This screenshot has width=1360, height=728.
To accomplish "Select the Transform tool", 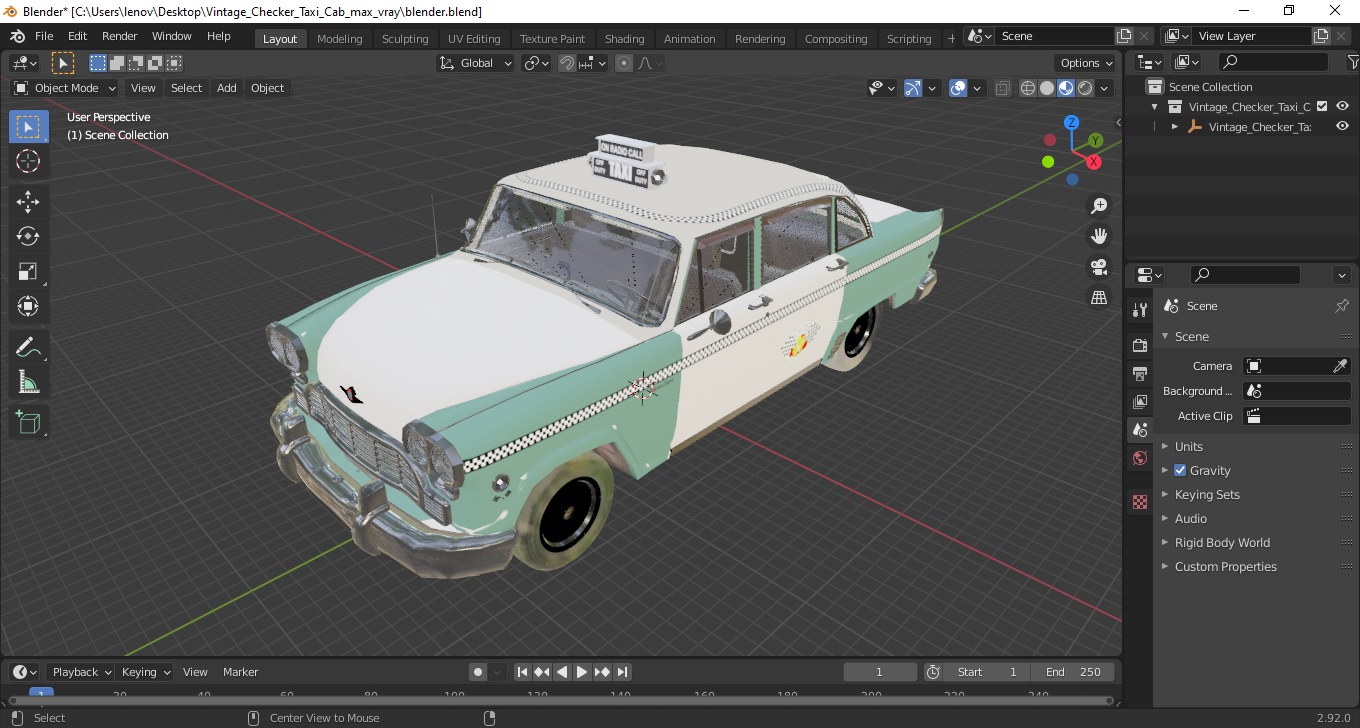I will (28, 306).
